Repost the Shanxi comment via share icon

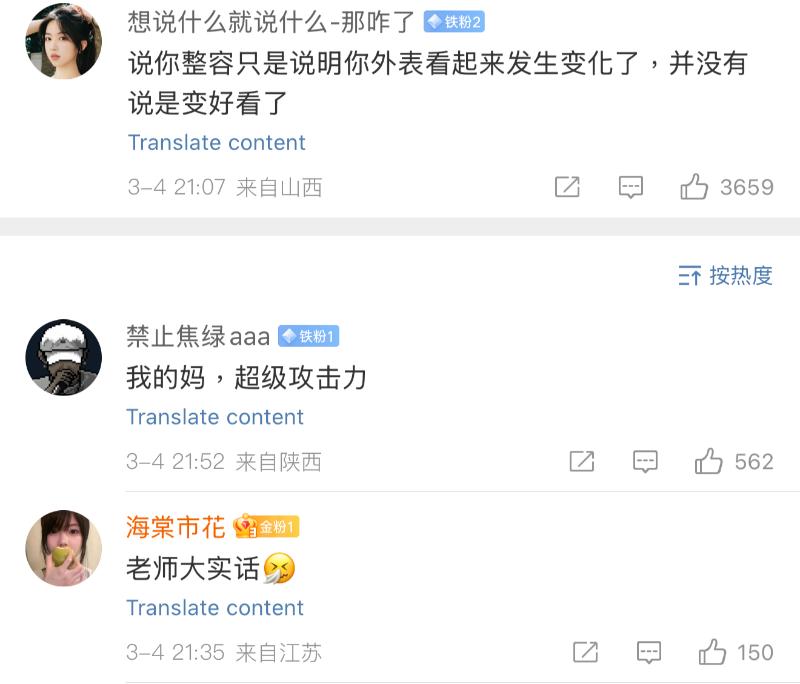click(x=567, y=187)
